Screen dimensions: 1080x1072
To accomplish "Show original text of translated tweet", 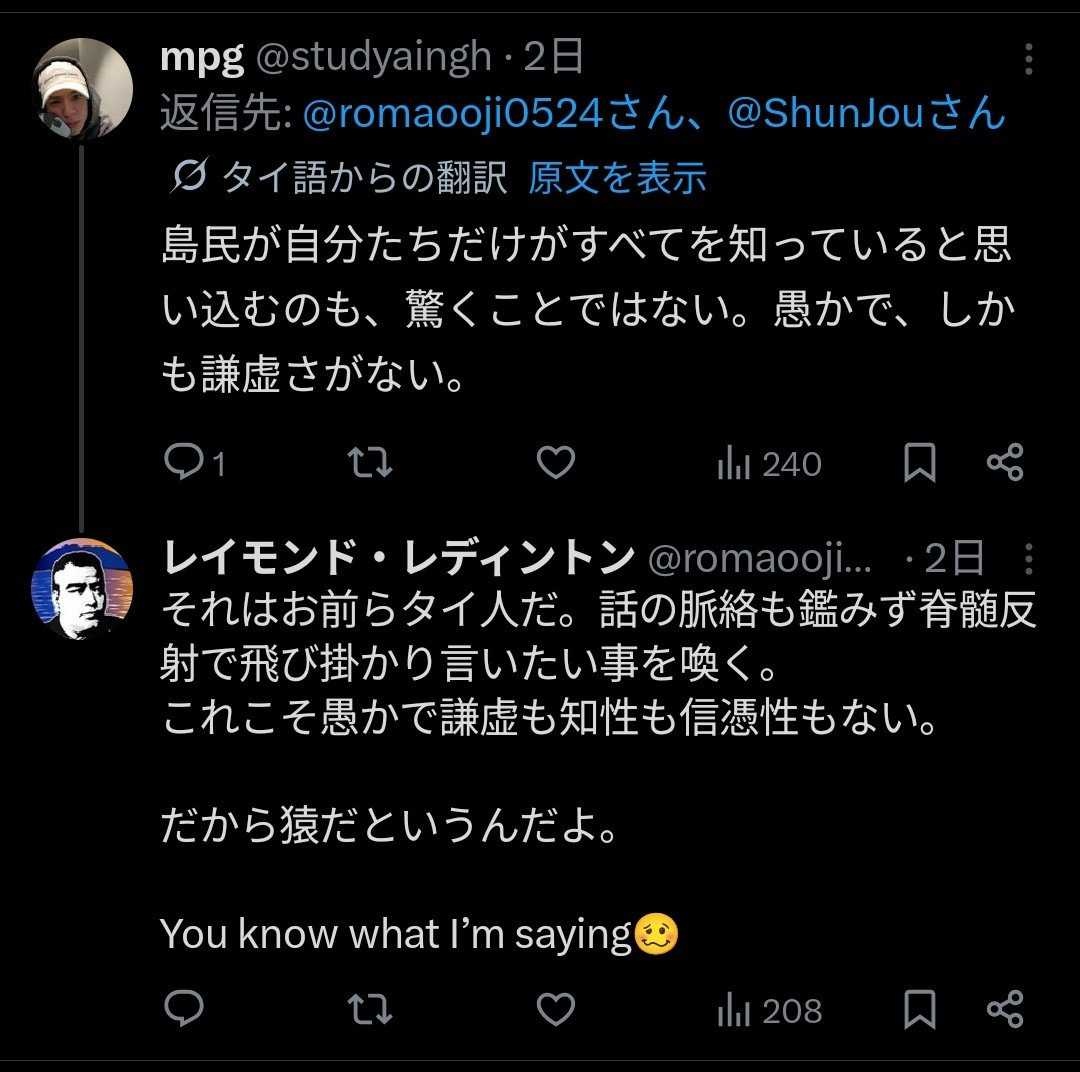I will point(617,178).
